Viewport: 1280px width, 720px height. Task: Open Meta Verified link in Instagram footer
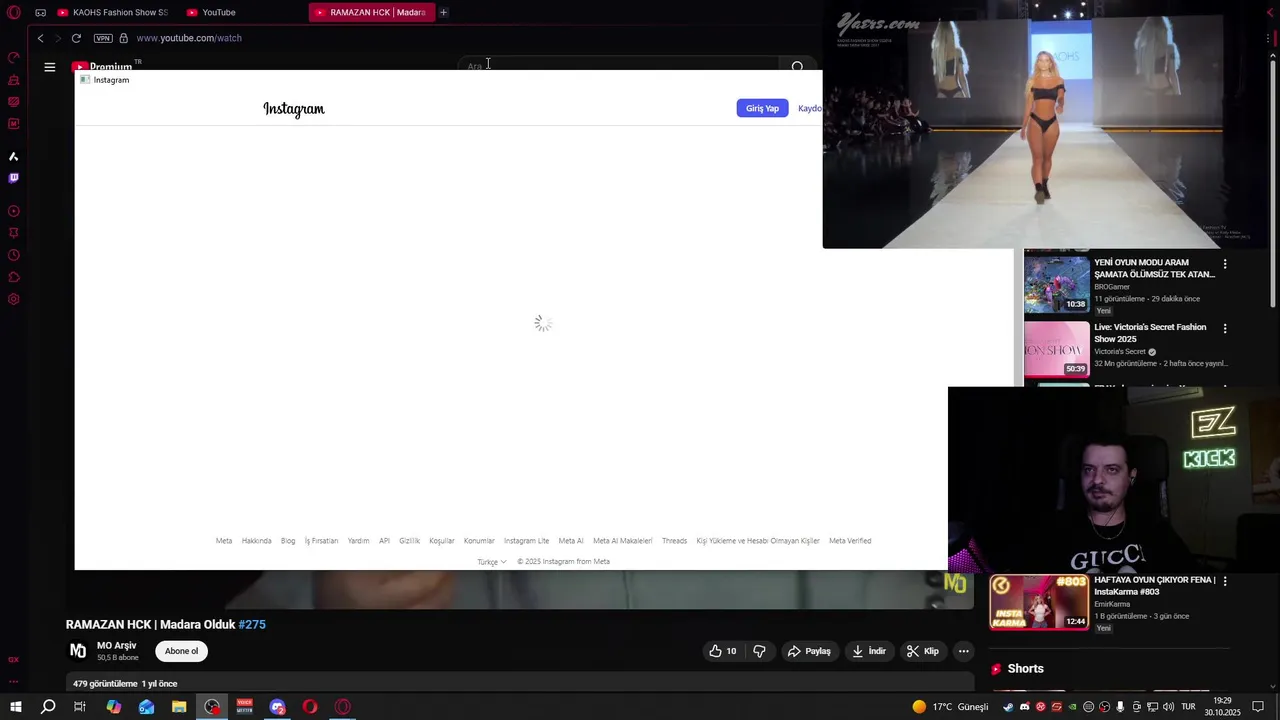pyautogui.click(x=850, y=541)
